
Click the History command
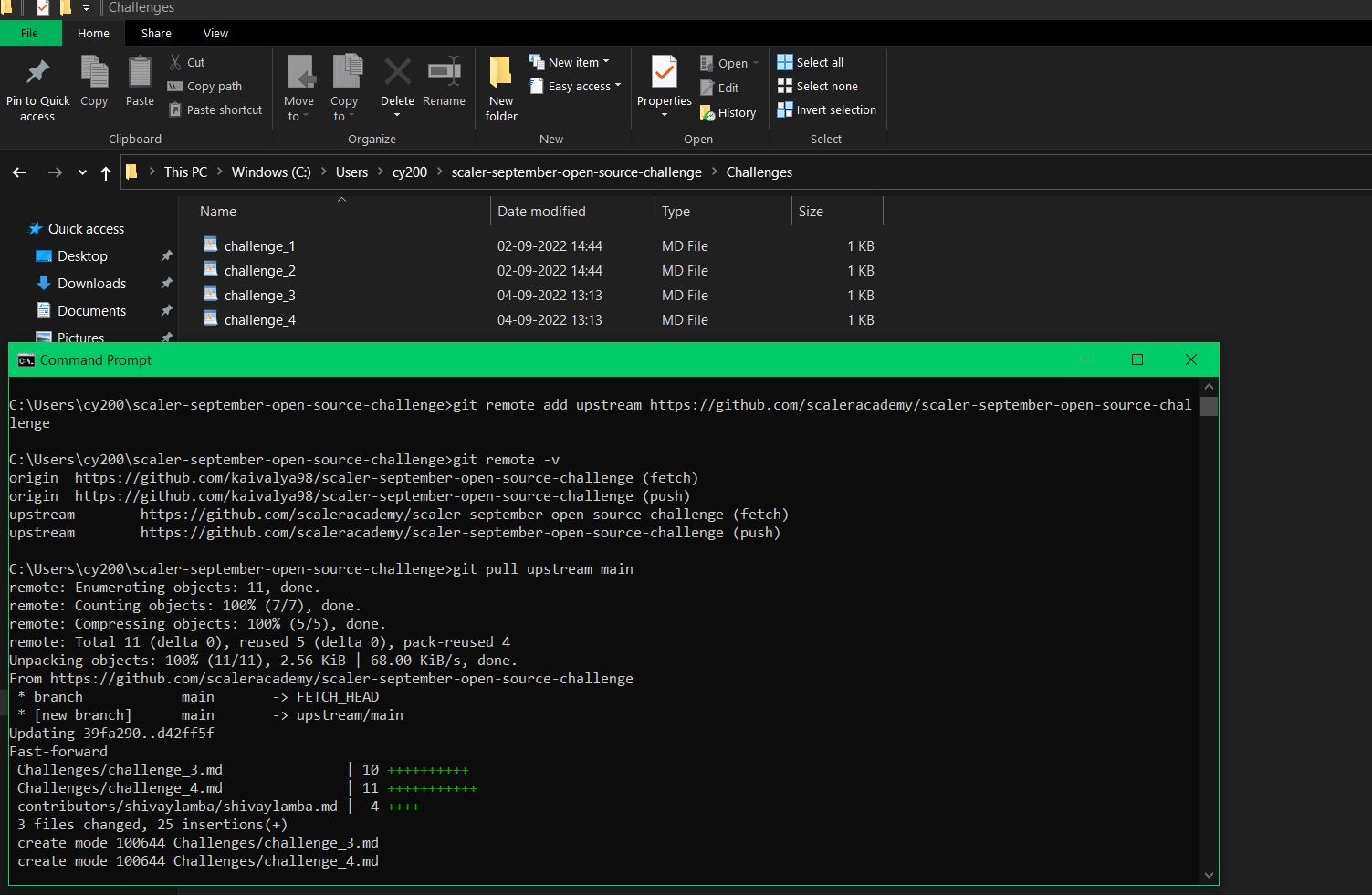(728, 112)
